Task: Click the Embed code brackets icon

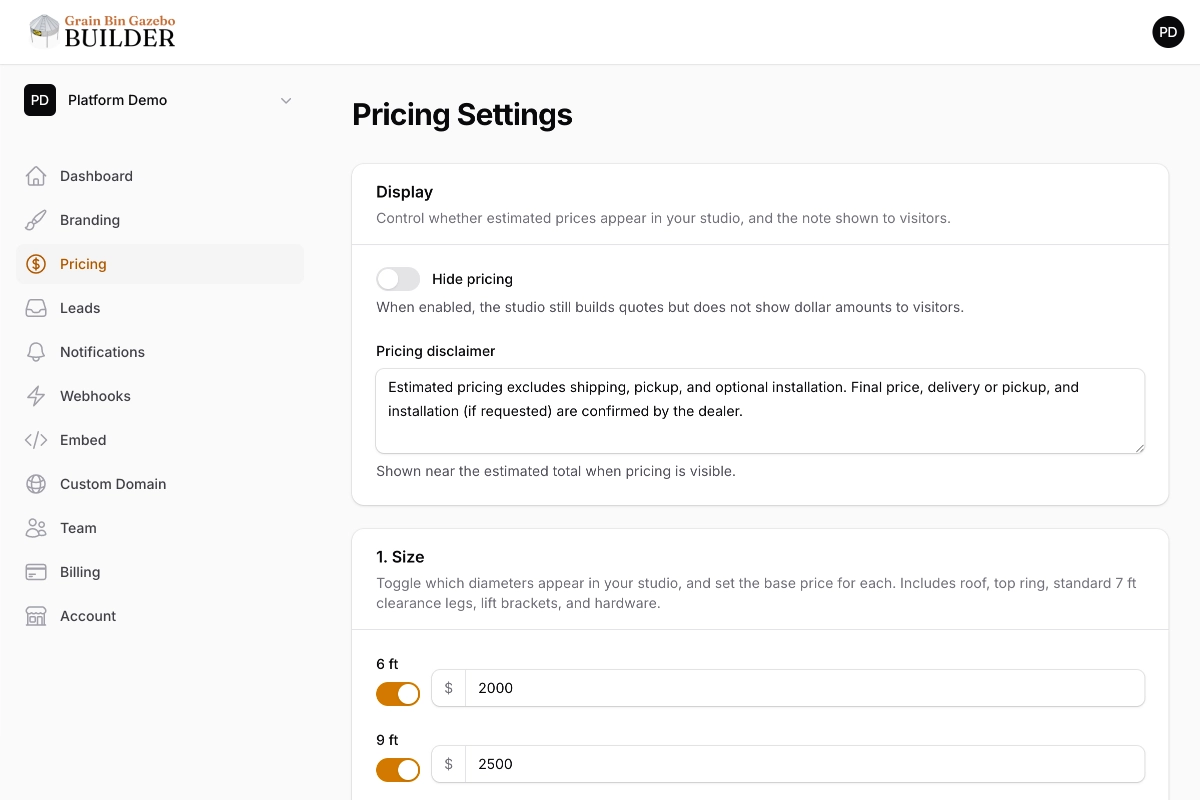Action: [36, 440]
